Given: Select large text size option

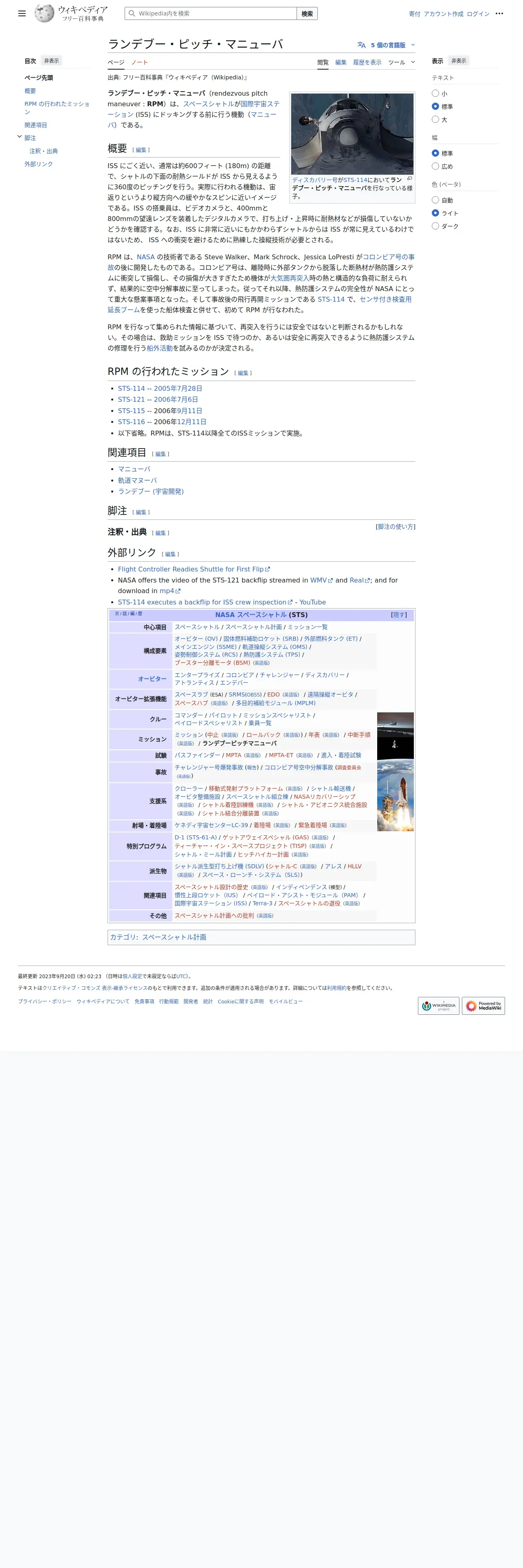Looking at the screenshot, I should (x=435, y=120).
